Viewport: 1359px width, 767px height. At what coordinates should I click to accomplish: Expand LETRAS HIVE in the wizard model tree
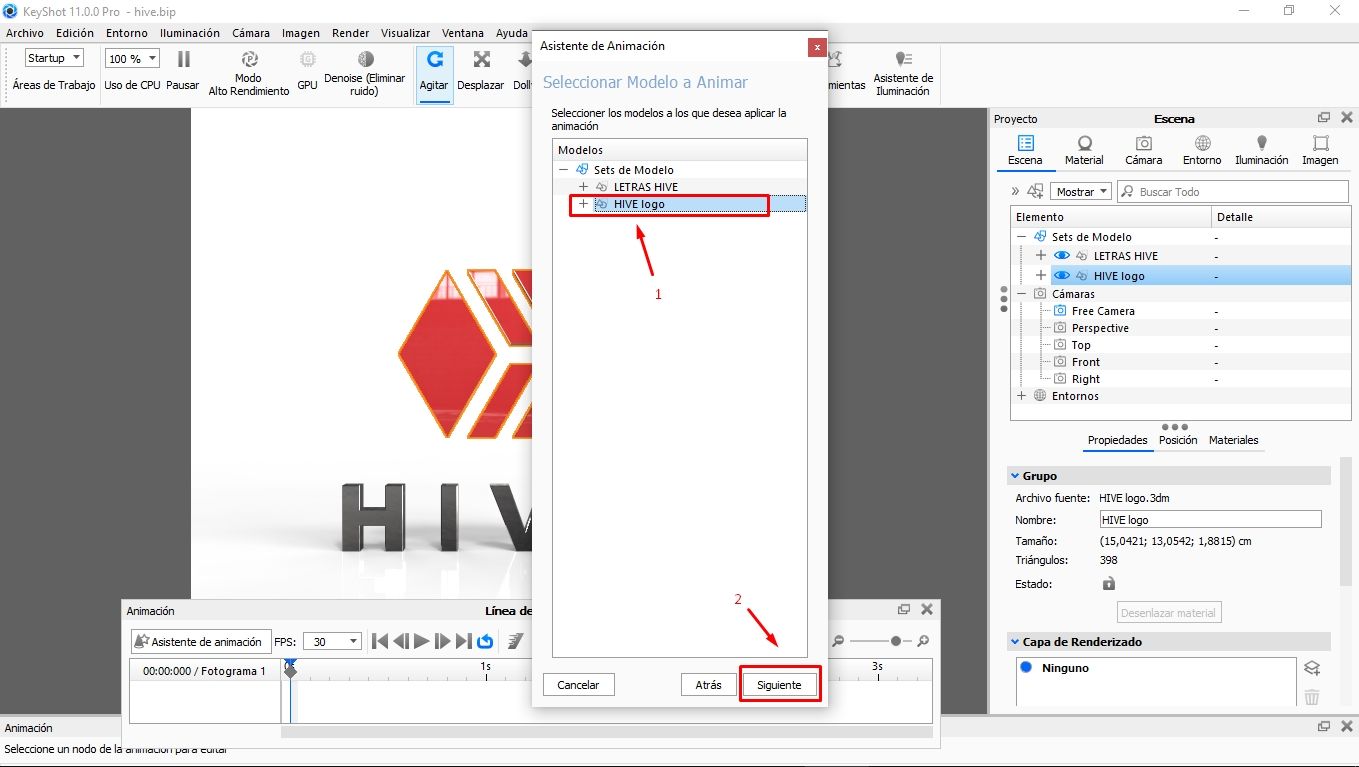coord(583,187)
